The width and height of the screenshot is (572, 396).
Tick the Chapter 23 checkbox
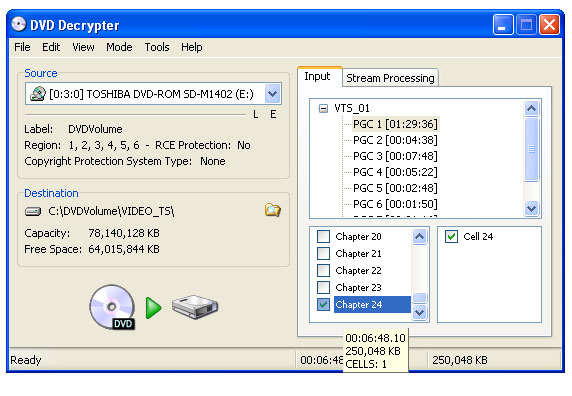click(x=324, y=287)
